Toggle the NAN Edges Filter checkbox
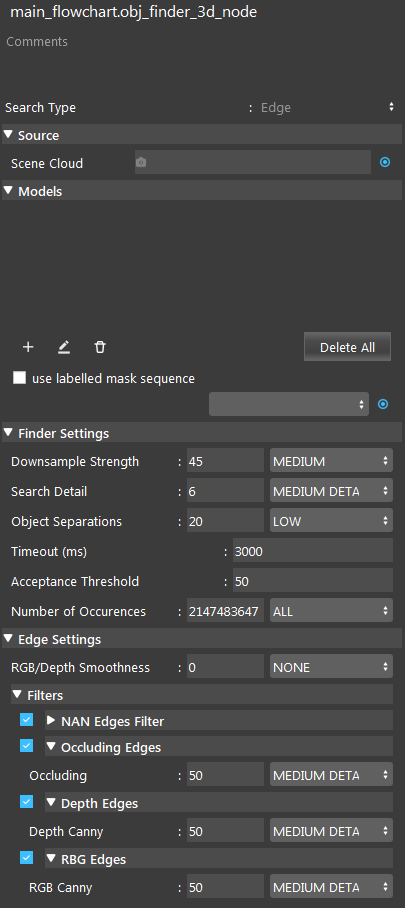This screenshot has height=908, width=405. tap(27, 720)
